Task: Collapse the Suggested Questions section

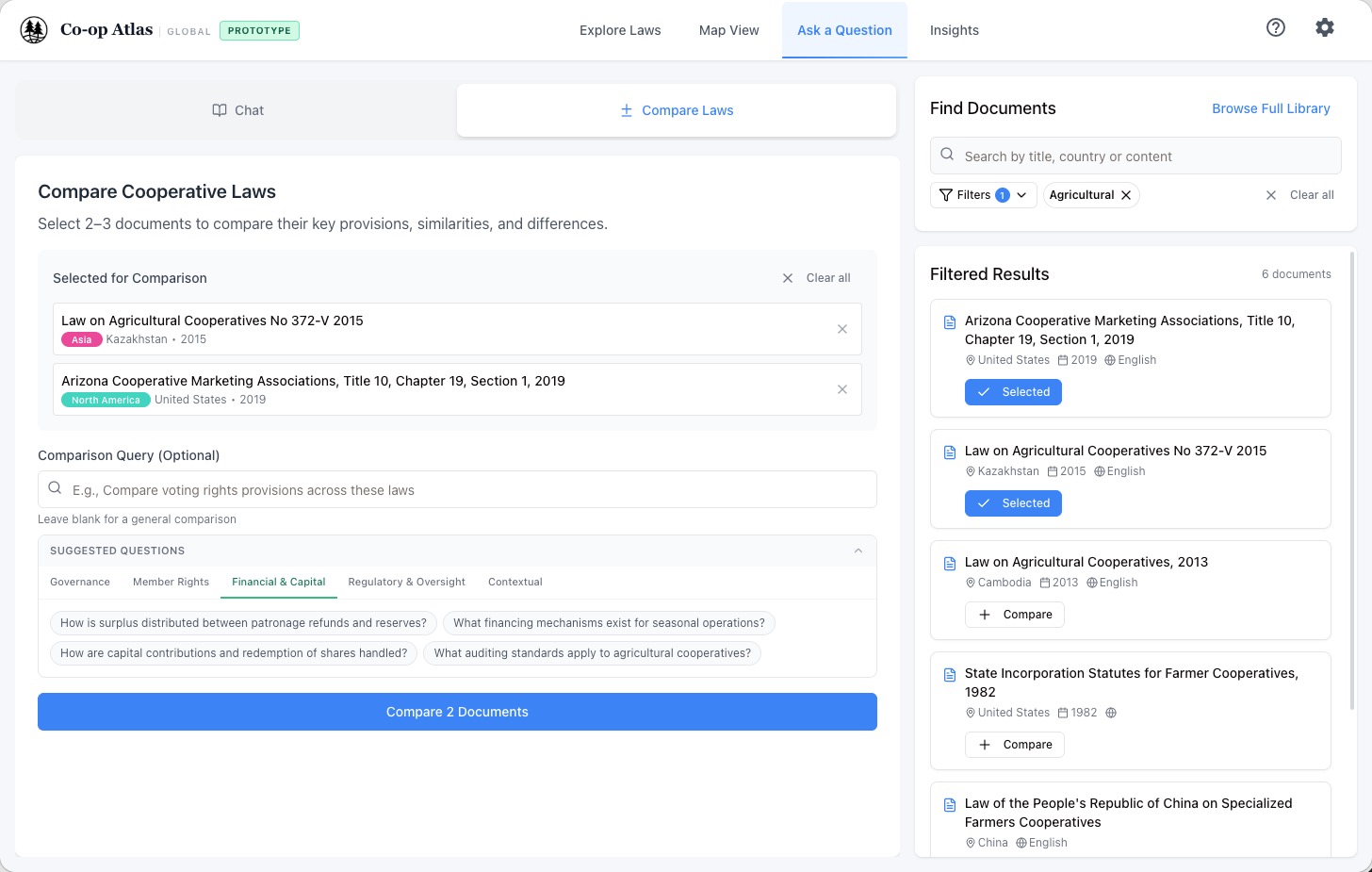Action: pos(857,550)
